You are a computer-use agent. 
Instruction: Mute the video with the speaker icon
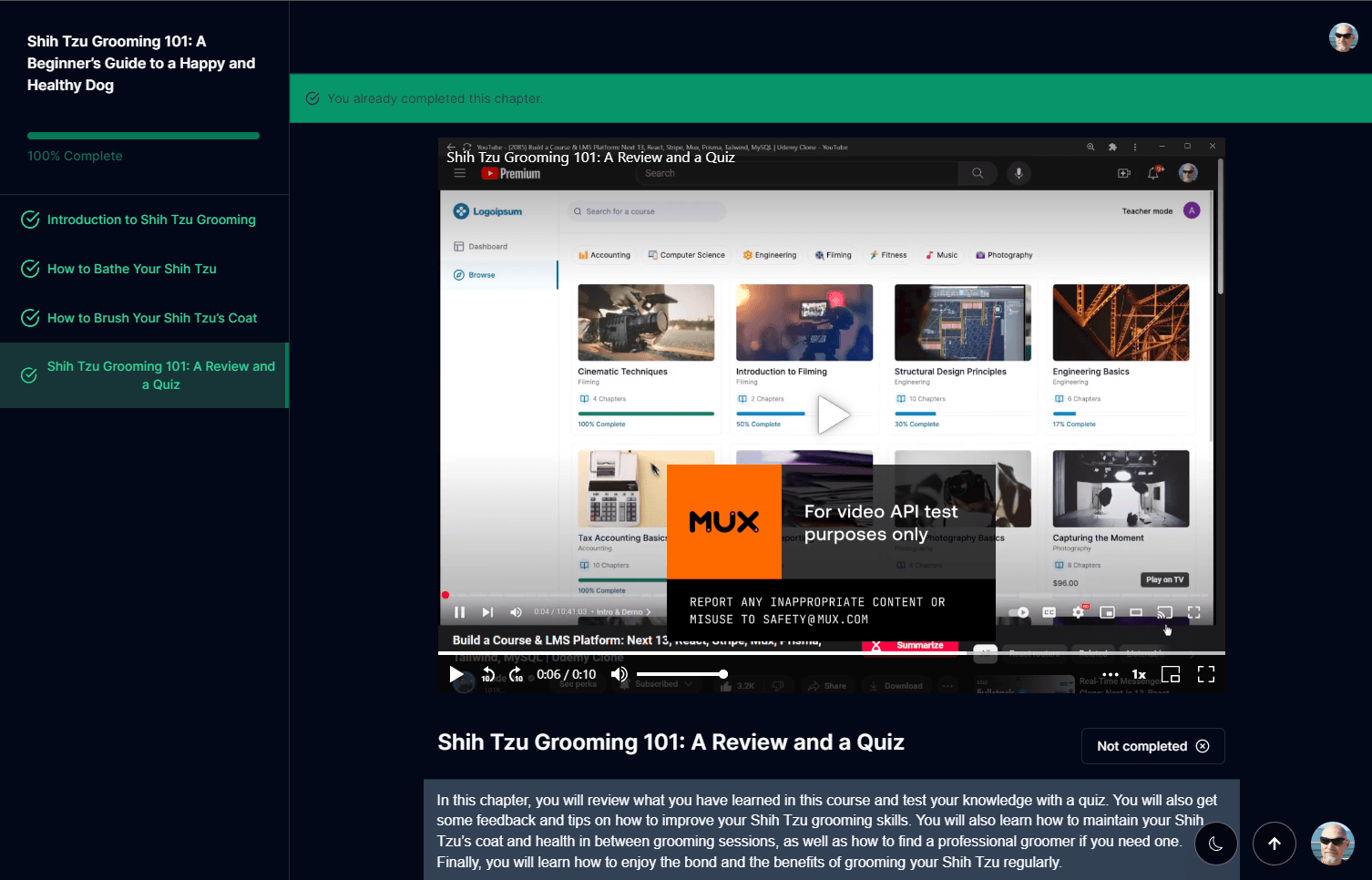click(x=619, y=674)
